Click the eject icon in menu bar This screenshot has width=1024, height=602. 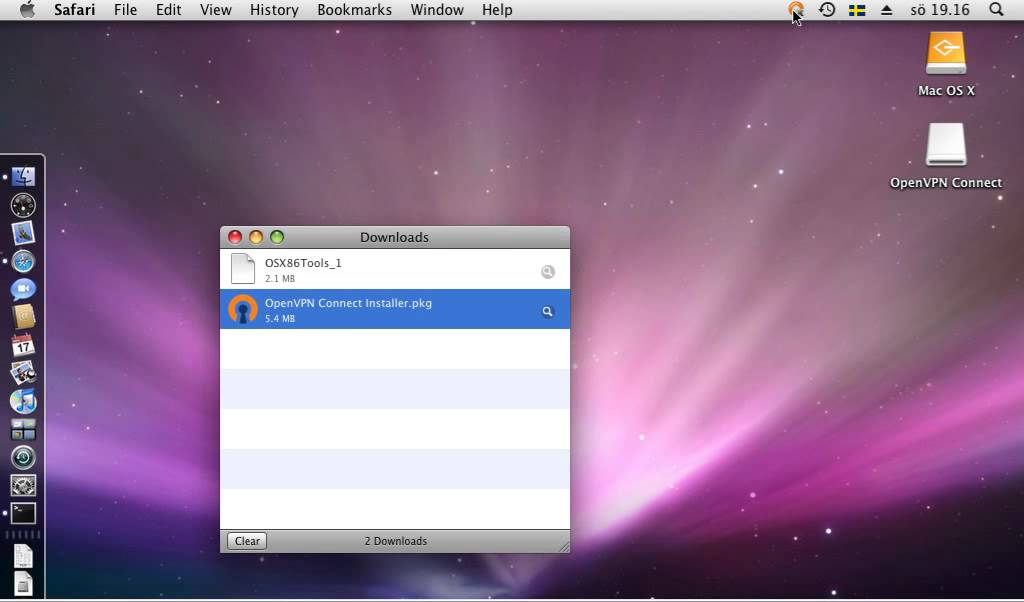pos(886,10)
